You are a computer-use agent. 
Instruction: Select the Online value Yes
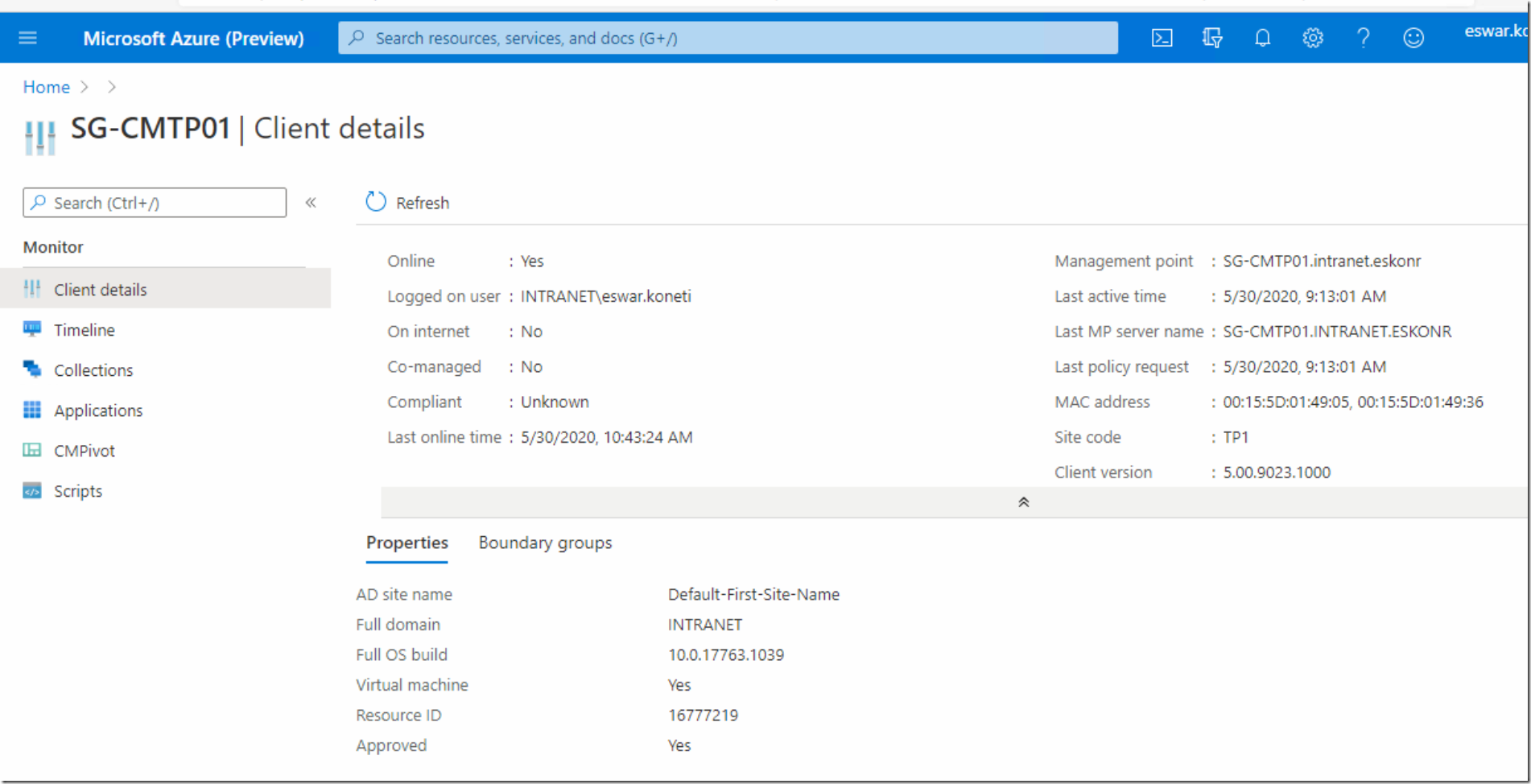(x=532, y=261)
